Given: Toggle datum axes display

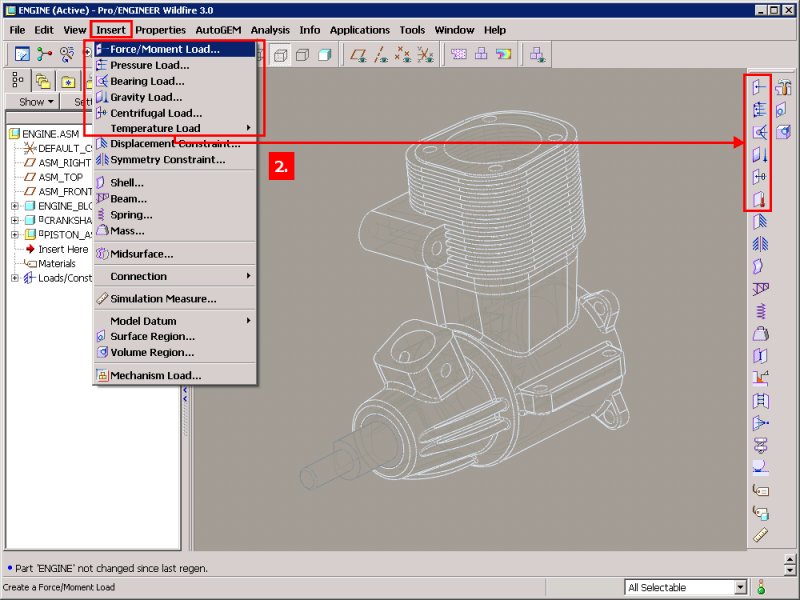Looking at the screenshot, I should (381, 55).
